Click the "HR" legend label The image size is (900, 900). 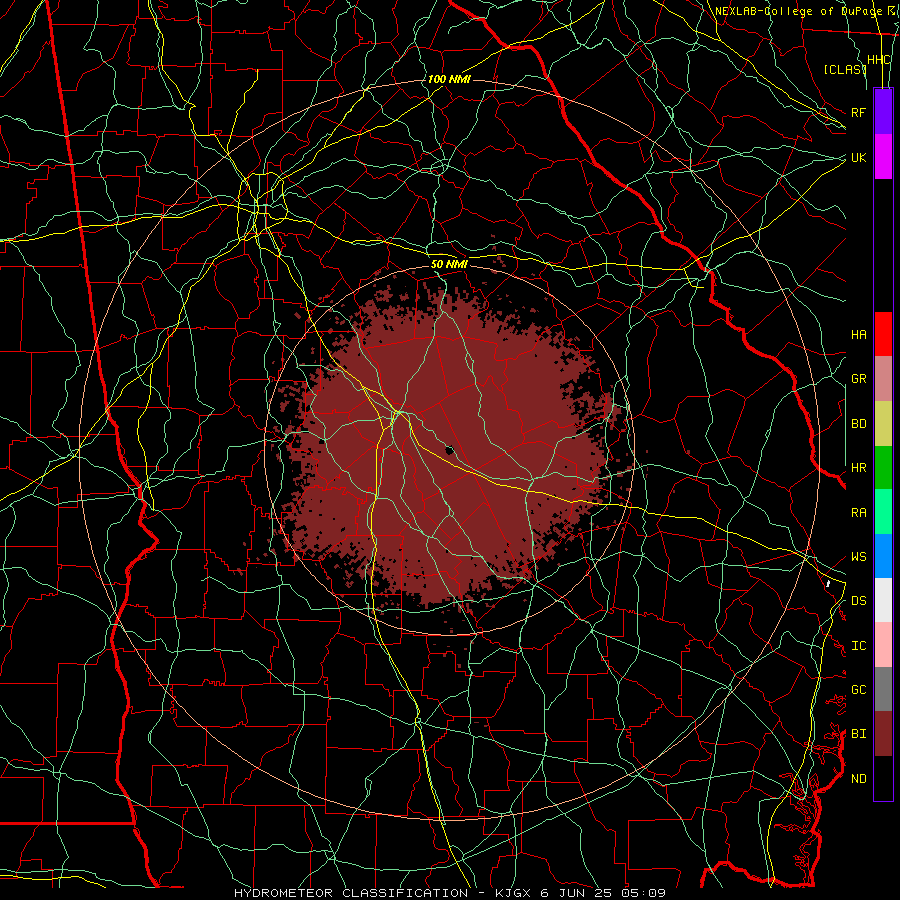[858, 468]
